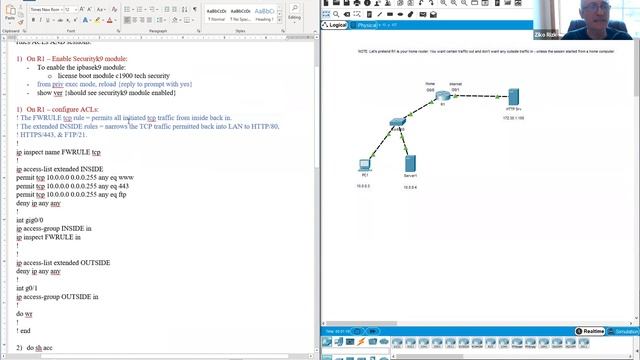Pick the Delete tool in Packet Tracer

pos(347,14)
